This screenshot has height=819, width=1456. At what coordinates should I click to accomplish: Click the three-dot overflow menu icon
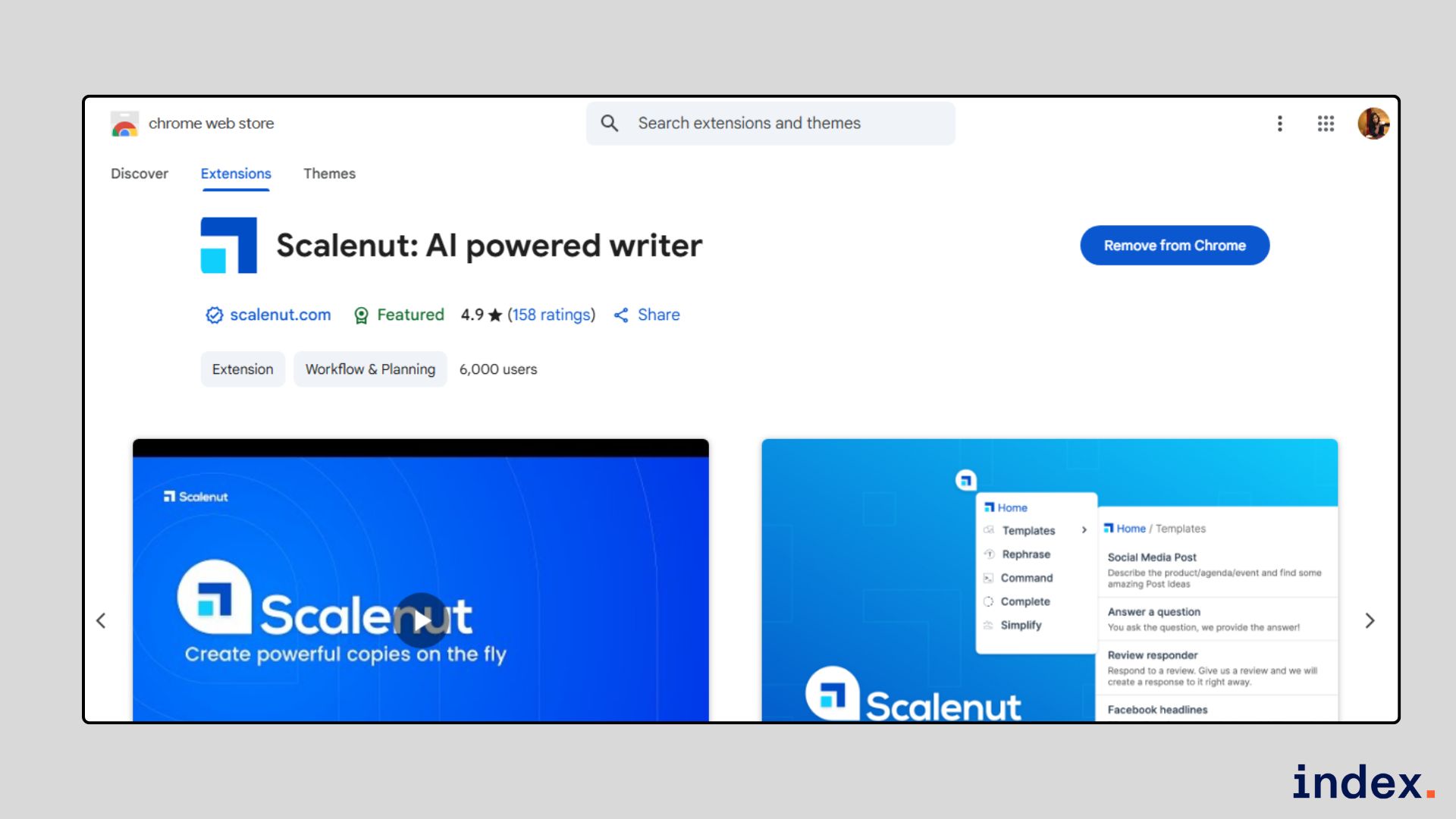[x=1280, y=124]
